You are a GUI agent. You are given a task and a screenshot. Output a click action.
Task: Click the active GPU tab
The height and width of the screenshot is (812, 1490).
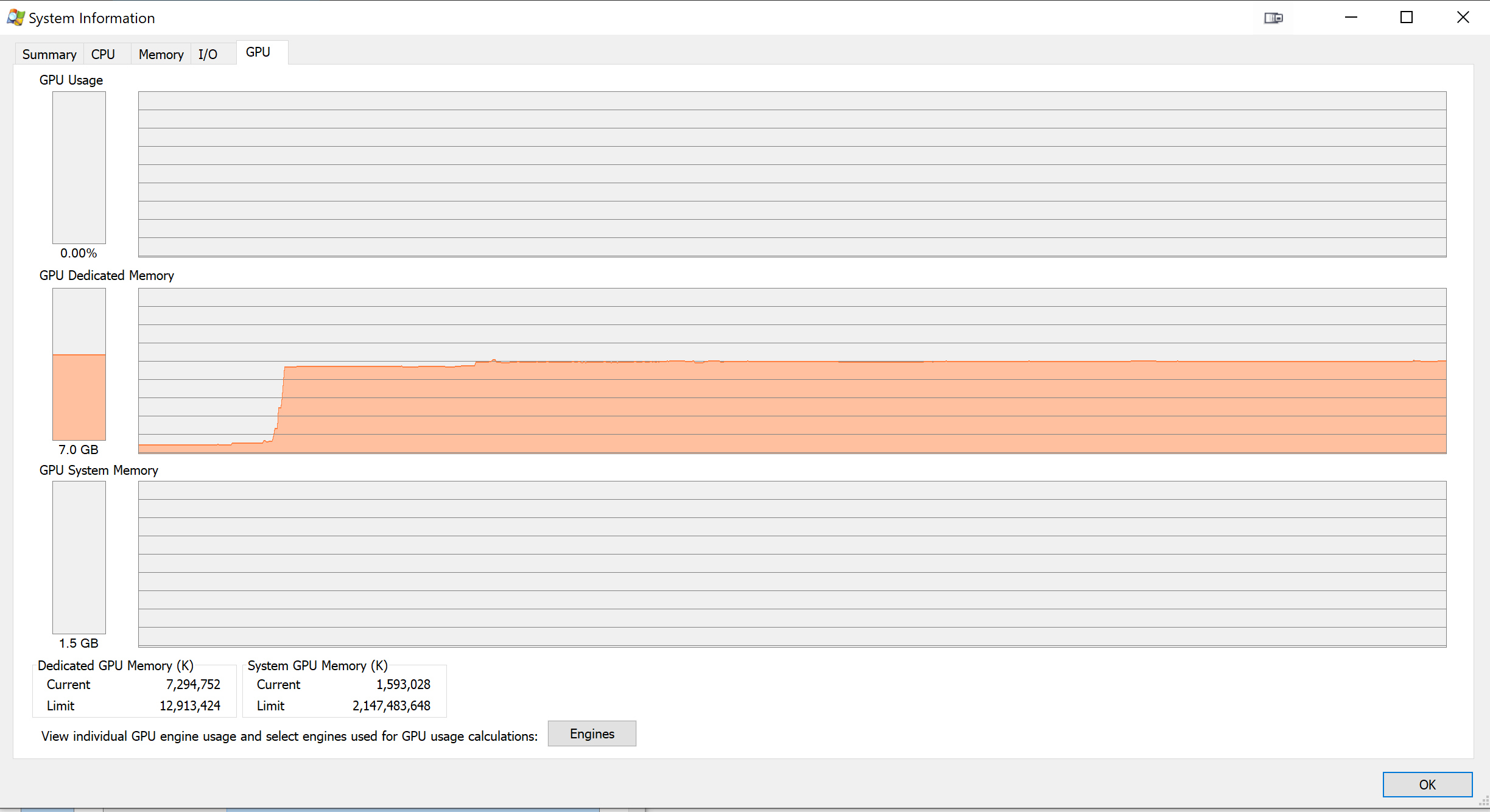point(258,52)
